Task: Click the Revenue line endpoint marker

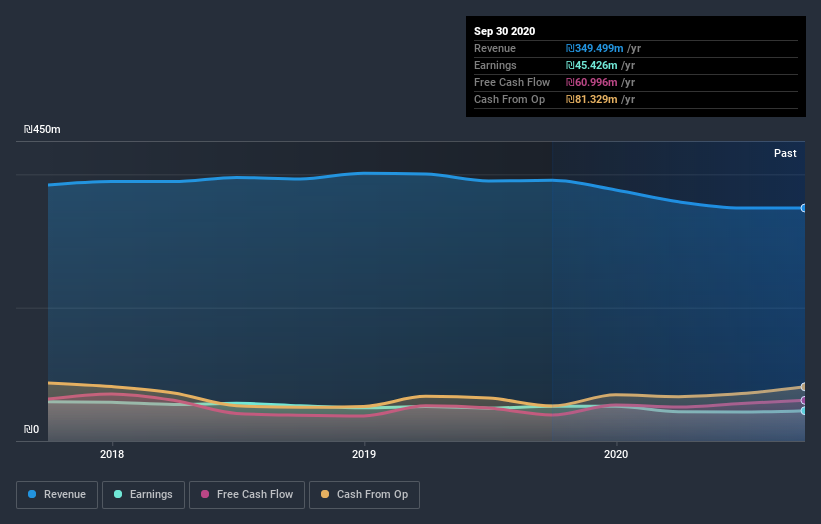Action: click(x=803, y=208)
